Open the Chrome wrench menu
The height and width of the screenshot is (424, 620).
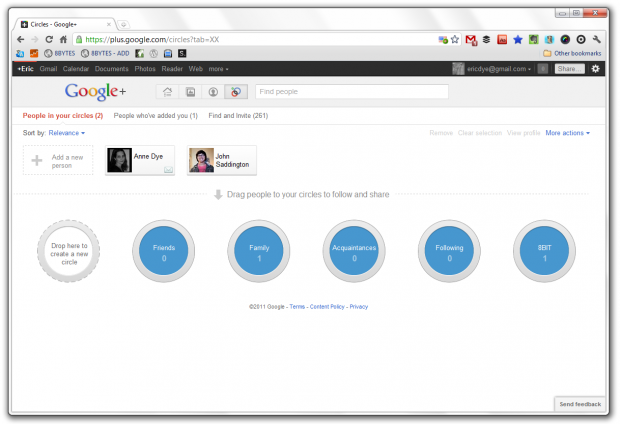597,39
